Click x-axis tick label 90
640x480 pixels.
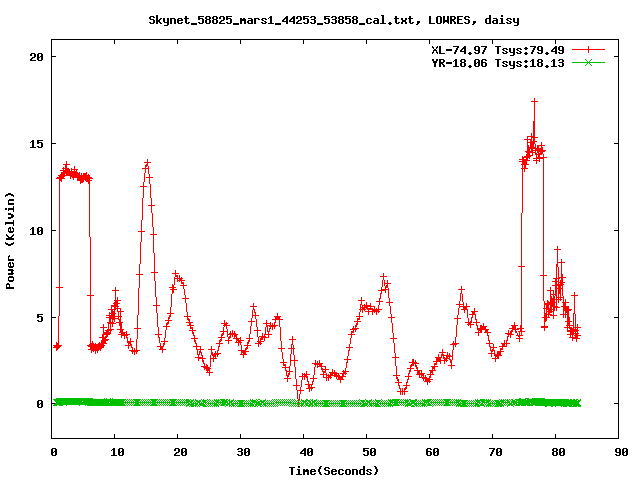621,452
